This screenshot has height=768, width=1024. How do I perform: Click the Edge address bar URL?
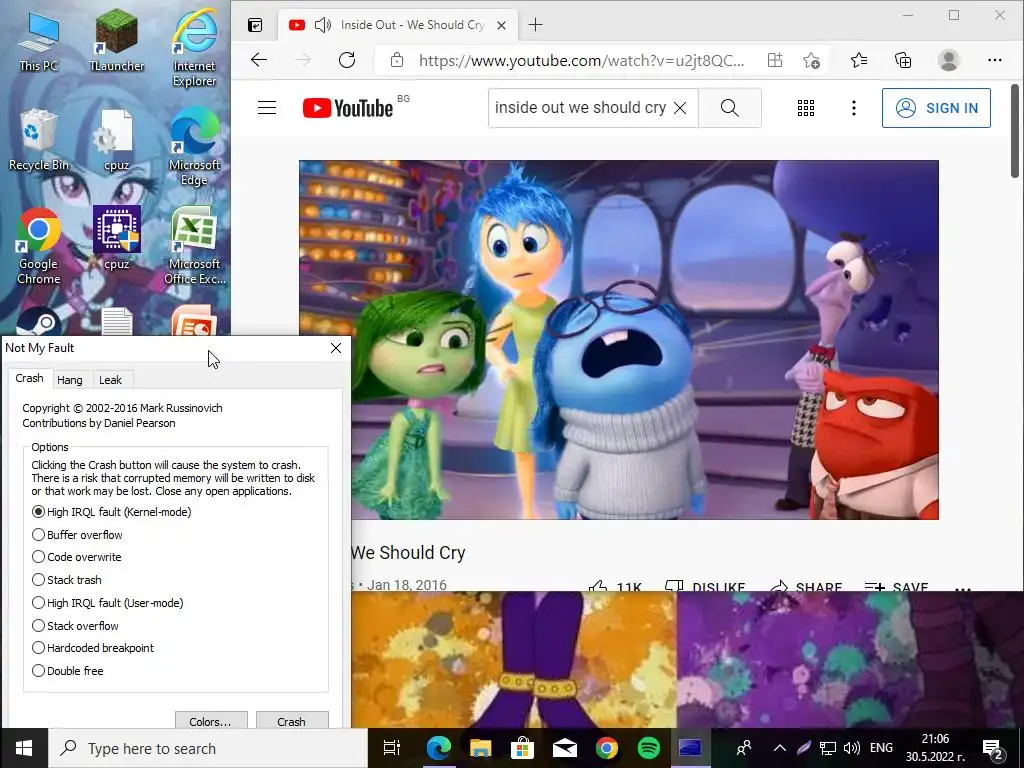pyautogui.click(x=581, y=61)
